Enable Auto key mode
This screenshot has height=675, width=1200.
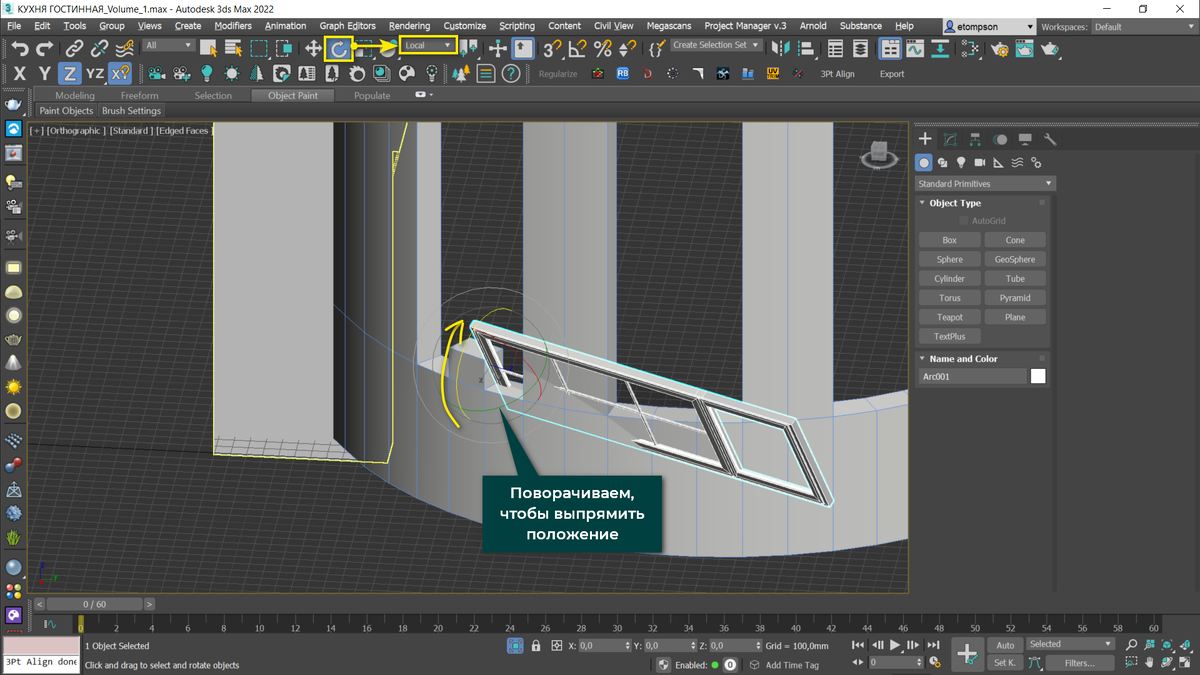tap(1005, 645)
